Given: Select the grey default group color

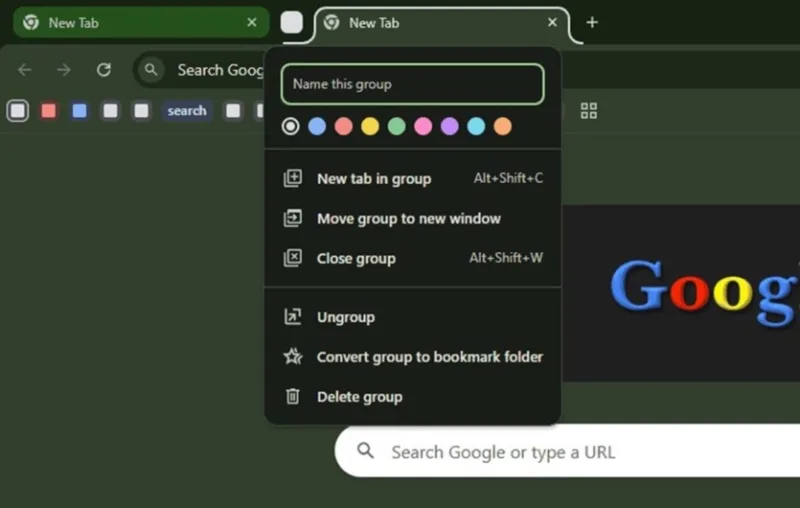Looking at the screenshot, I should click(290, 126).
